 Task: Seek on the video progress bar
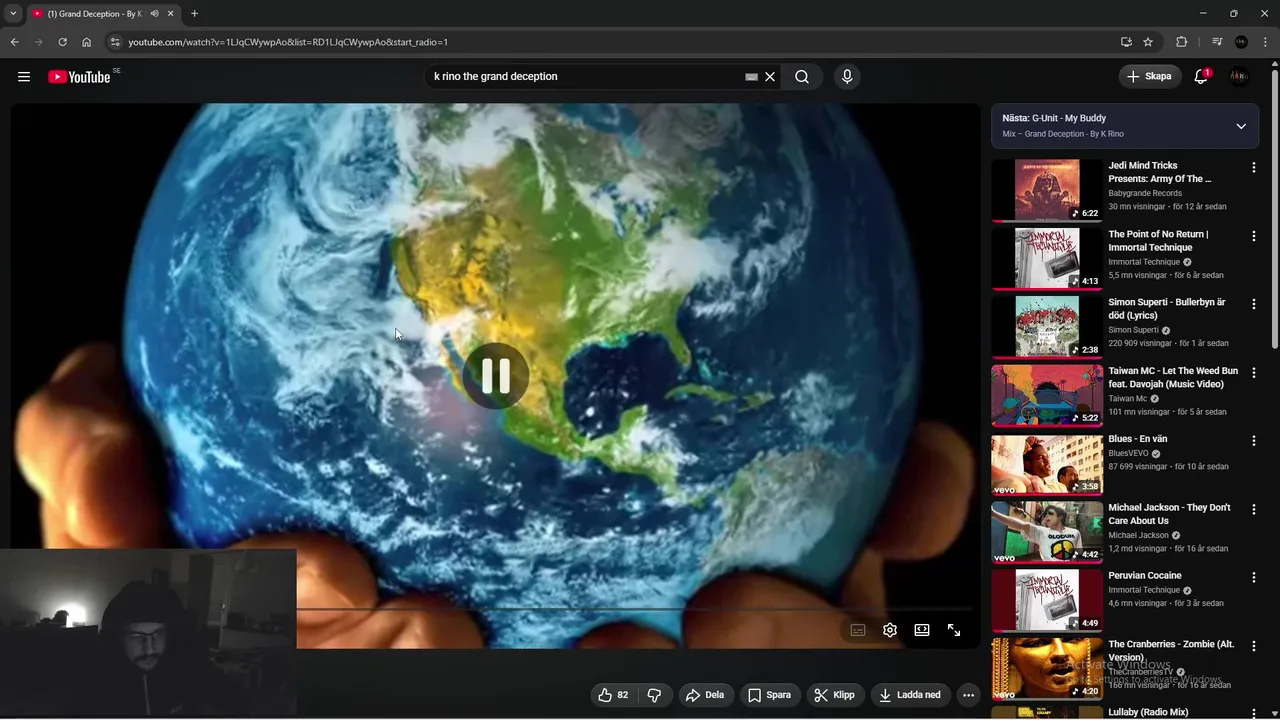(x=635, y=609)
